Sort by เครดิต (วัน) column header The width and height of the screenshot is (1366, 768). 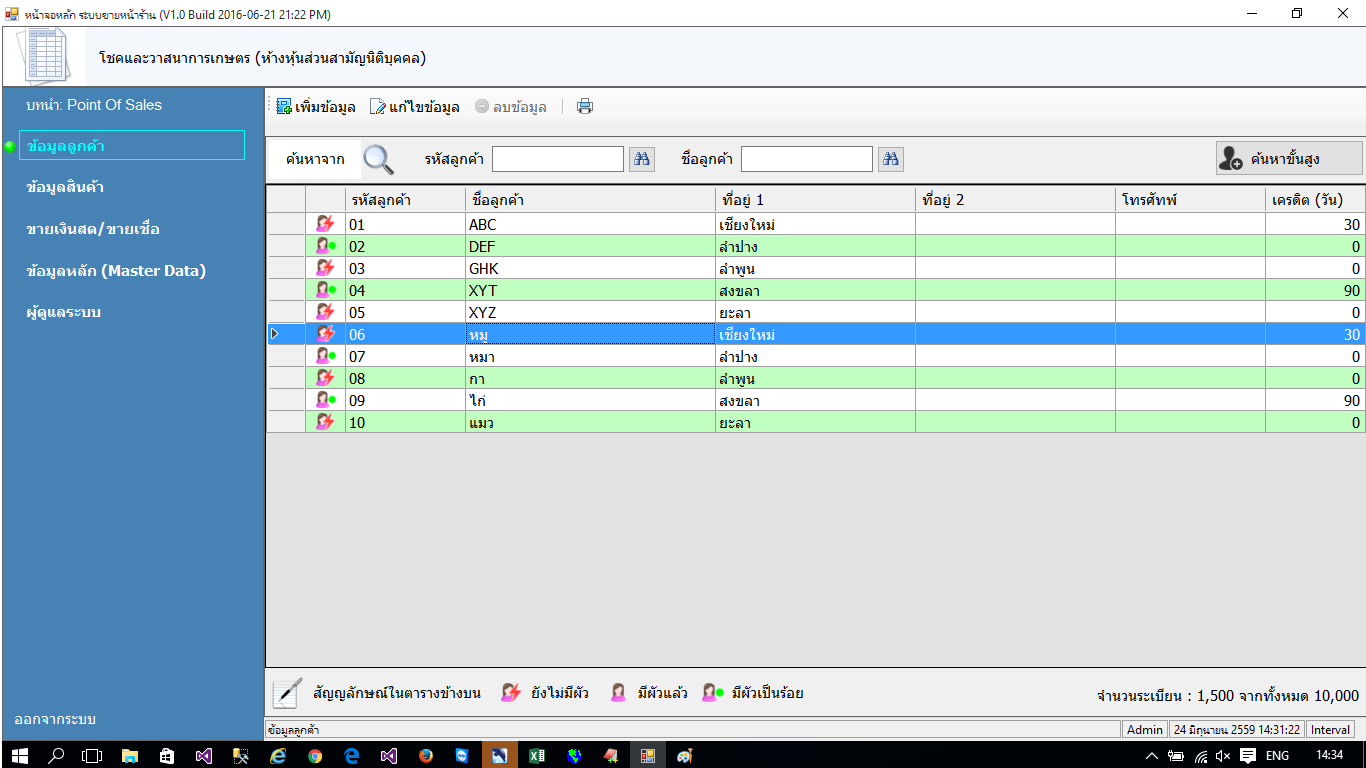coord(1313,200)
